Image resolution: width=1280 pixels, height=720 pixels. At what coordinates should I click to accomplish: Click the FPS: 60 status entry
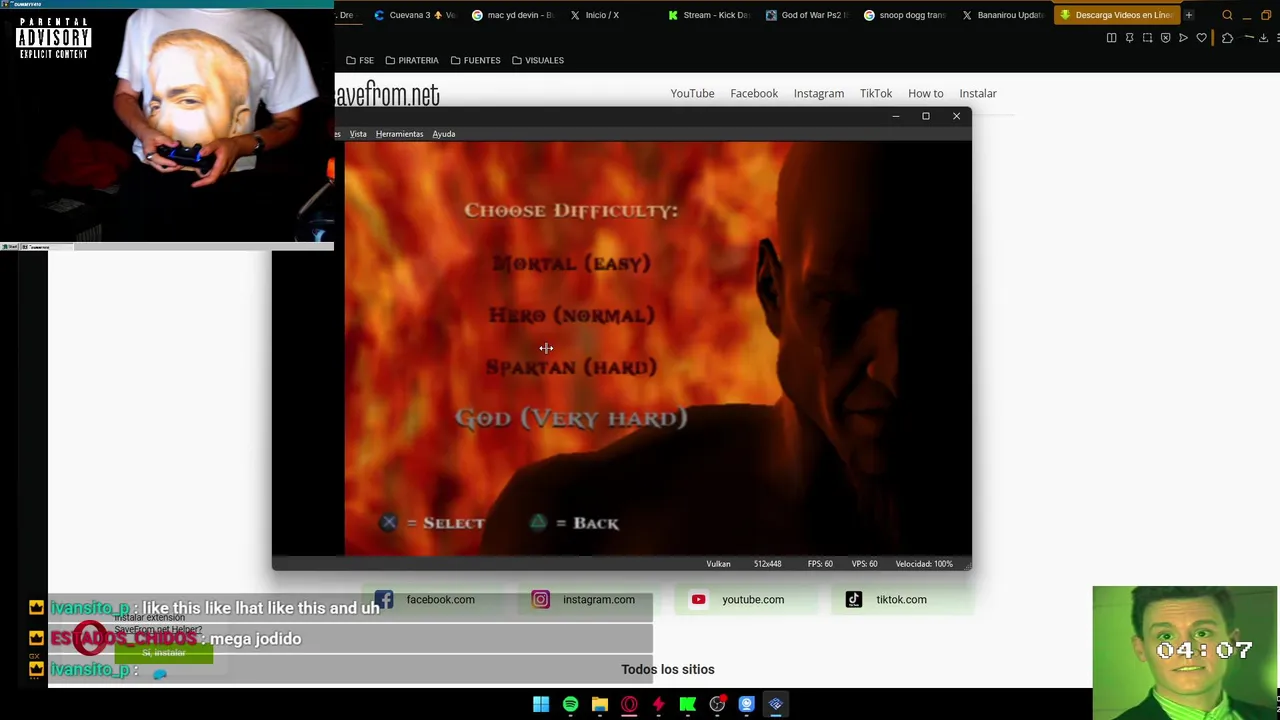[820, 564]
